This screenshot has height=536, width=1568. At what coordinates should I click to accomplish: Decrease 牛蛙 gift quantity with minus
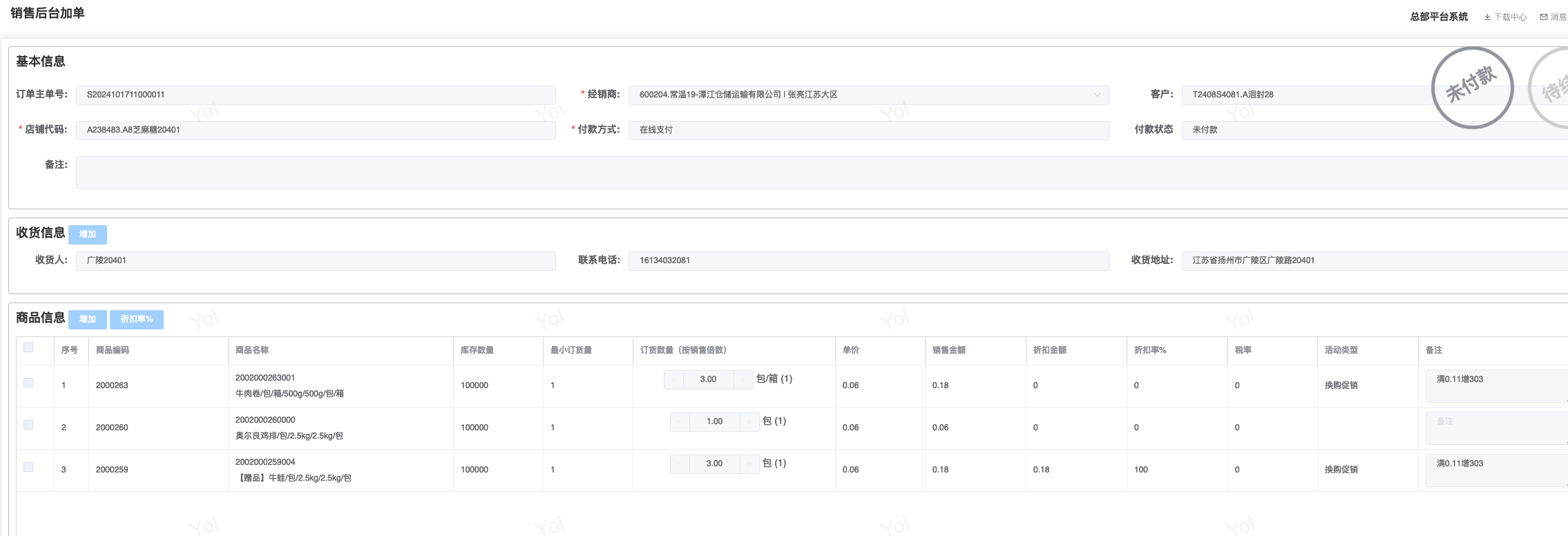click(680, 463)
